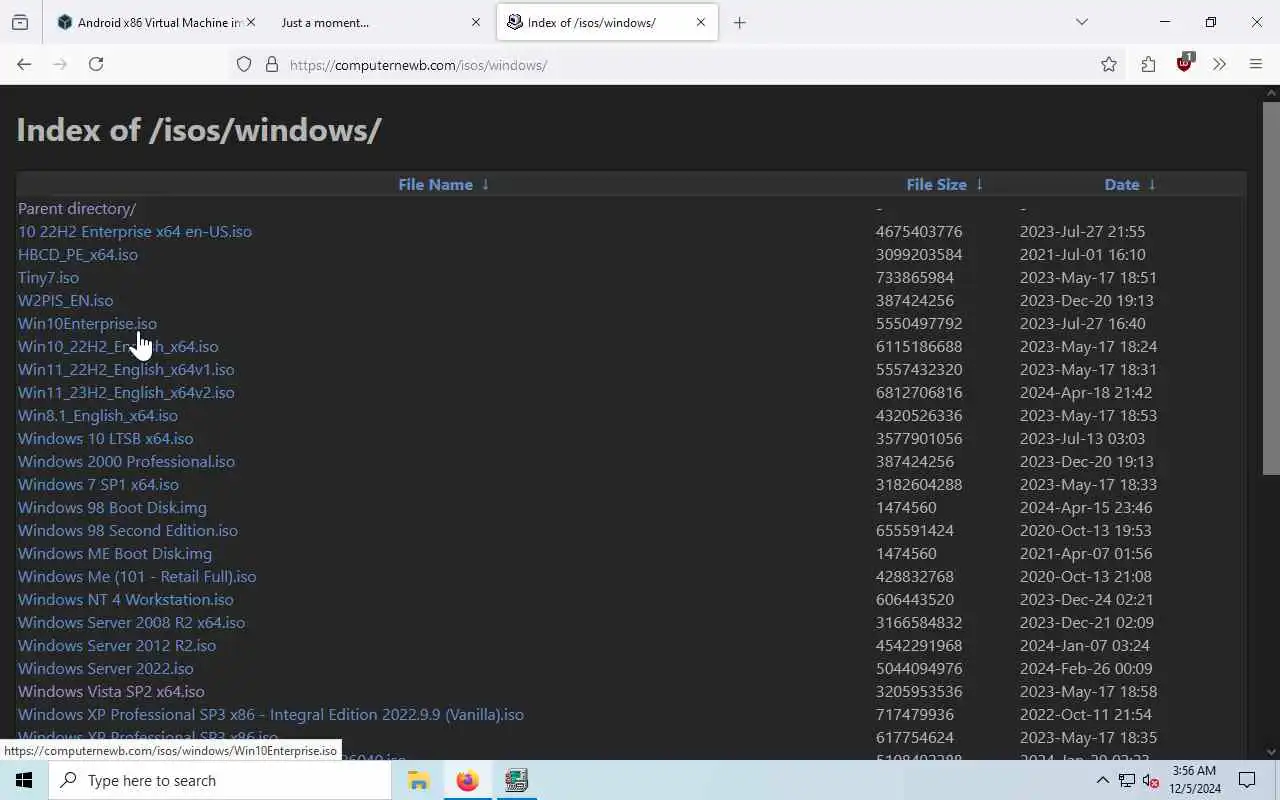The width and height of the screenshot is (1280, 800).
Task: Open the network tray icon
Action: pyautogui.click(x=1127, y=780)
